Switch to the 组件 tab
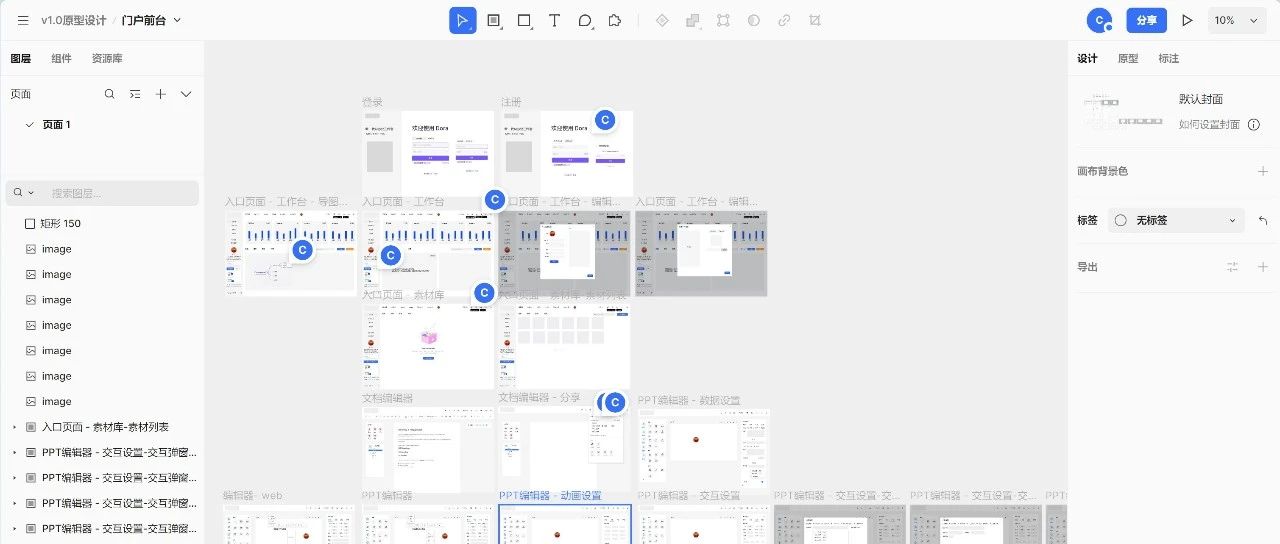The height and width of the screenshot is (544, 1280). tap(61, 59)
